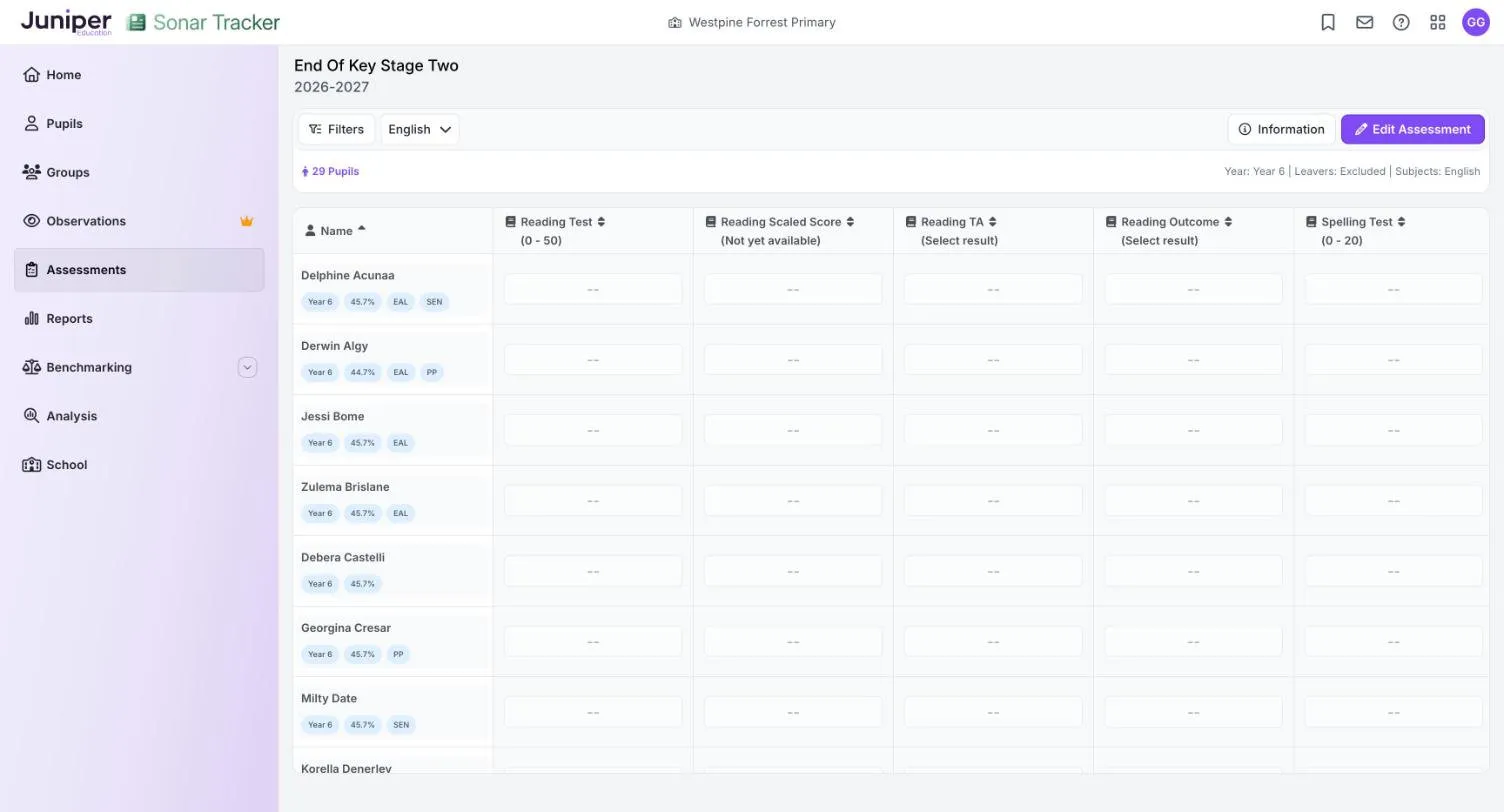The height and width of the screenshot is (812, 1504).
Task: Click pupil name Milty Date
Action: coord(329,699)
